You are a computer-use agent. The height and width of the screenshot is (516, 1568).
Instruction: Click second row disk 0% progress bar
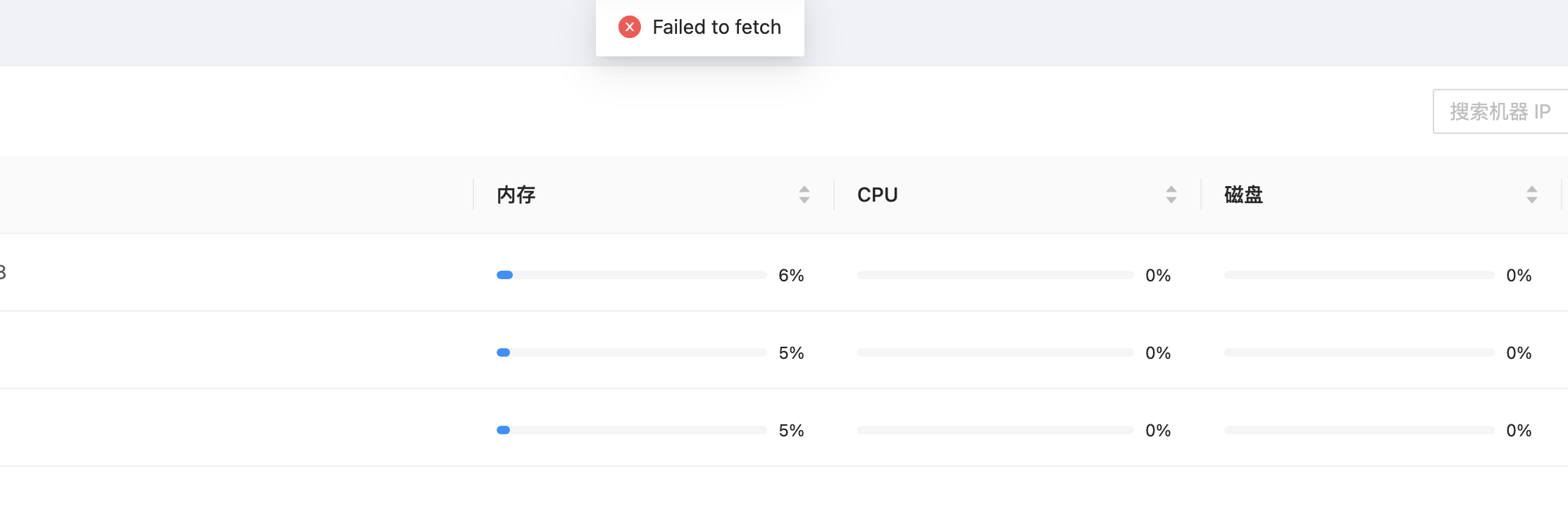click(1359, 352)
